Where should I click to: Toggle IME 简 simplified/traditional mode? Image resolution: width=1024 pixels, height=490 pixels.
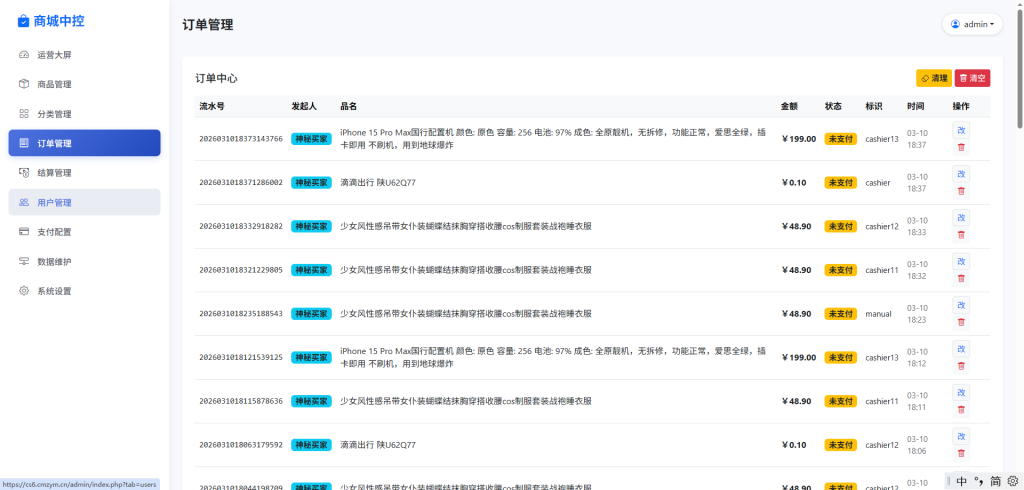point(996,481)
